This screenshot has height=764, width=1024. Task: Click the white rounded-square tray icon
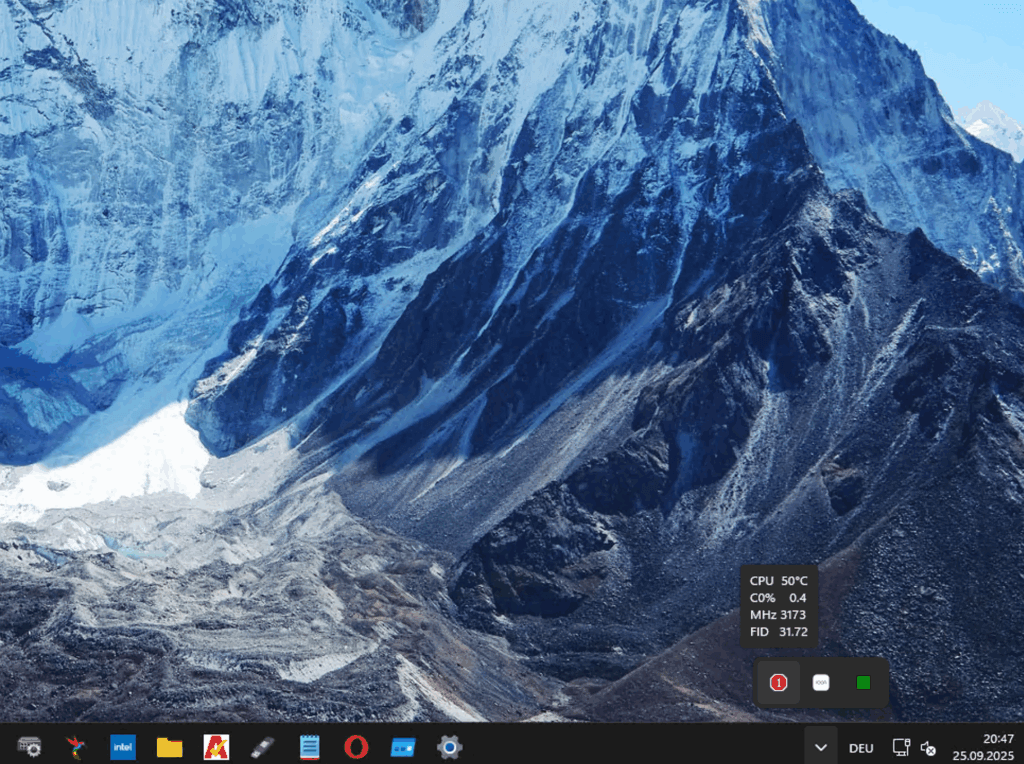(x=821, y=683)
